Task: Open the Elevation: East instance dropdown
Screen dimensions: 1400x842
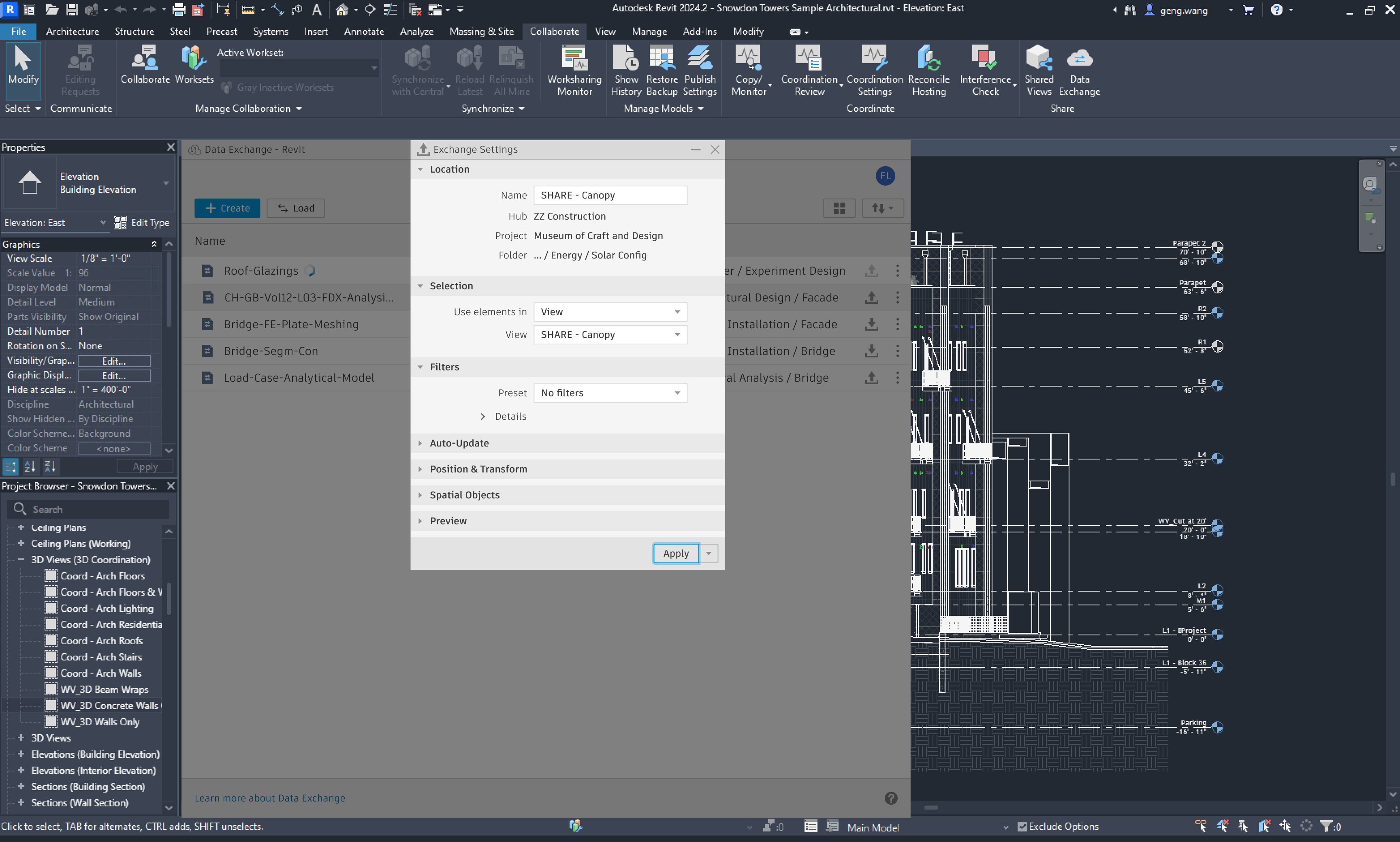Action: pos(54,223)
